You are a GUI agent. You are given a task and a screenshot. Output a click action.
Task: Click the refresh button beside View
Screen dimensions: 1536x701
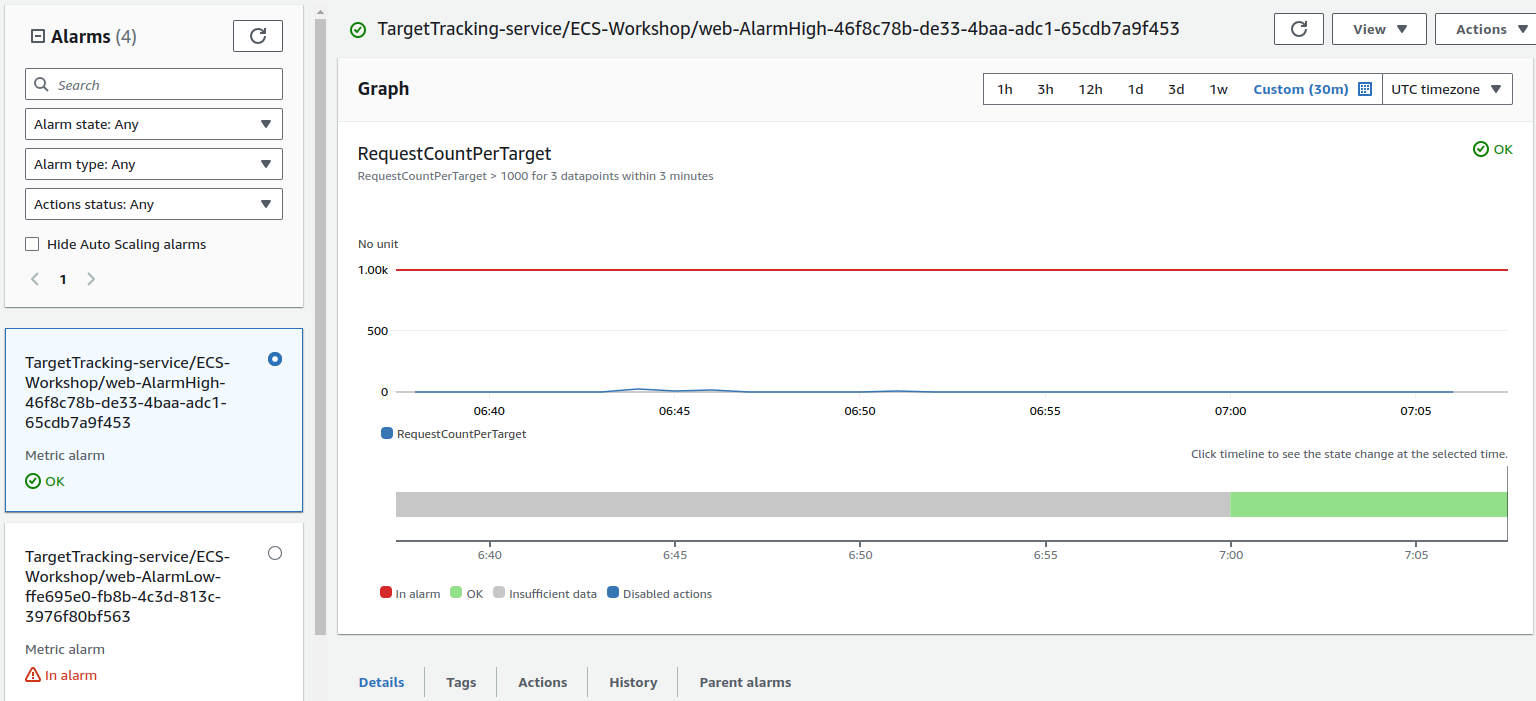pyautogui.click(x=1299, y=29)
